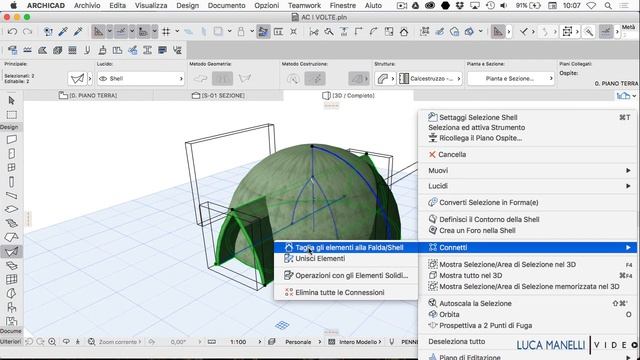Click the zoom in magnifier in bottom bar
This screenshot has width=640, height=360.
(52, 342)
